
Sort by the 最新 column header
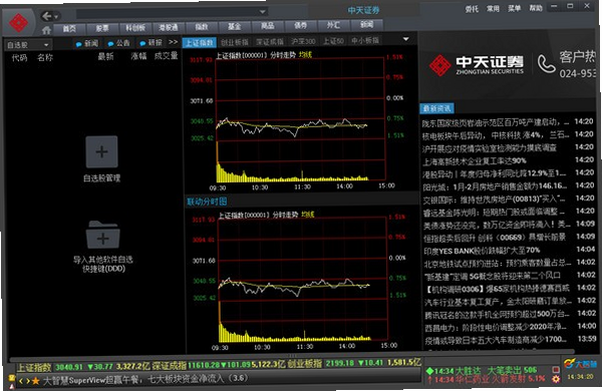tap(106, 57)
